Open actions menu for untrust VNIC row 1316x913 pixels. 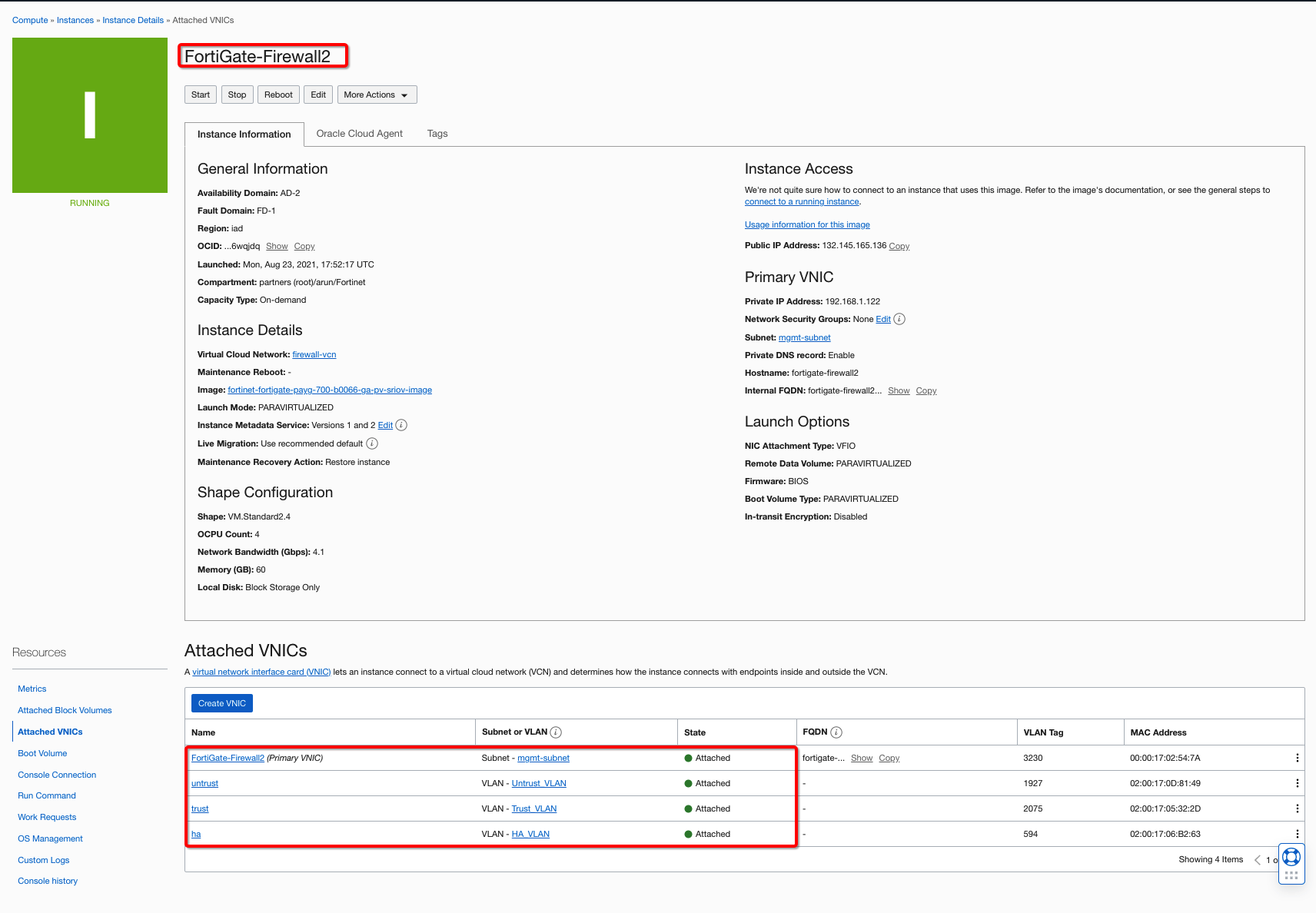point(1297,783)
